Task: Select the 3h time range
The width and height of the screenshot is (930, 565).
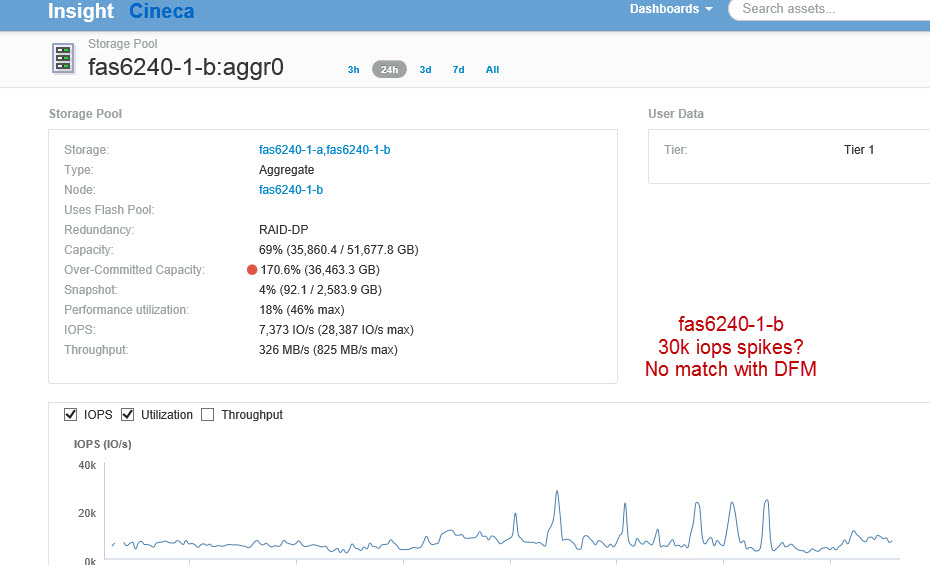Action: tap(353, 69)
